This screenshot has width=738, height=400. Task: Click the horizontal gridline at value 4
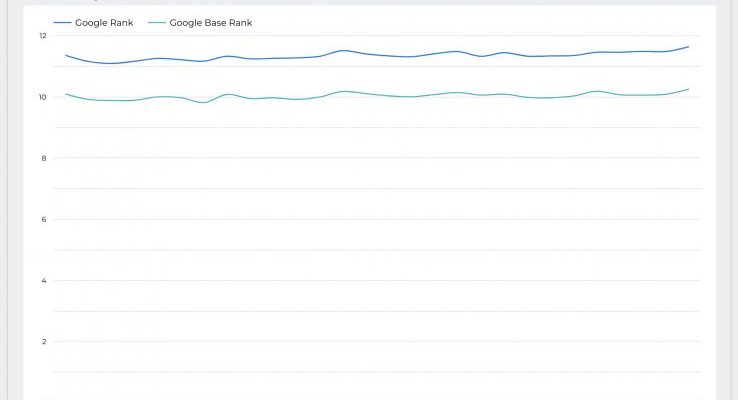coord(380,280)
